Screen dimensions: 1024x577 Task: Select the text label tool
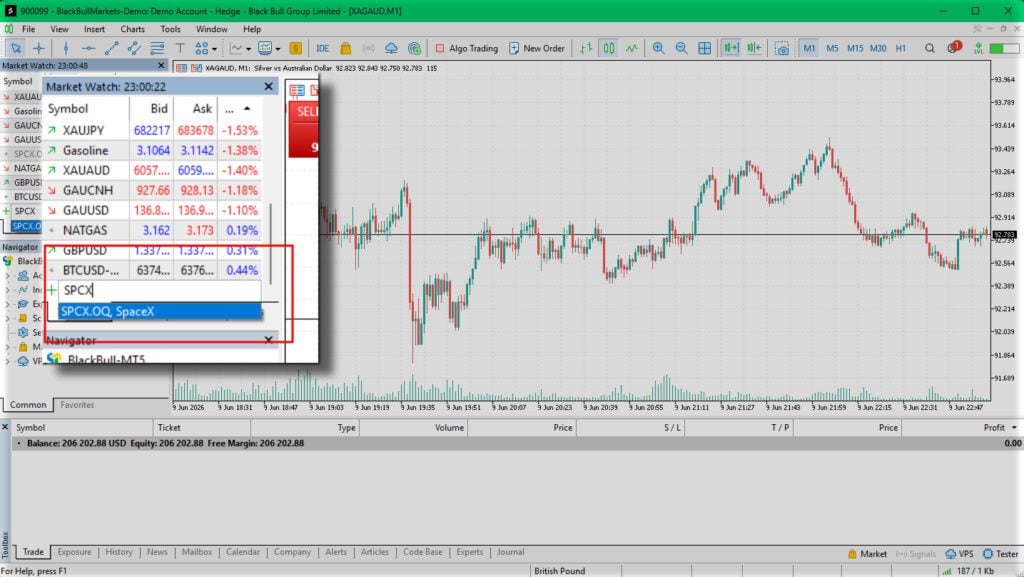(180, 48)
